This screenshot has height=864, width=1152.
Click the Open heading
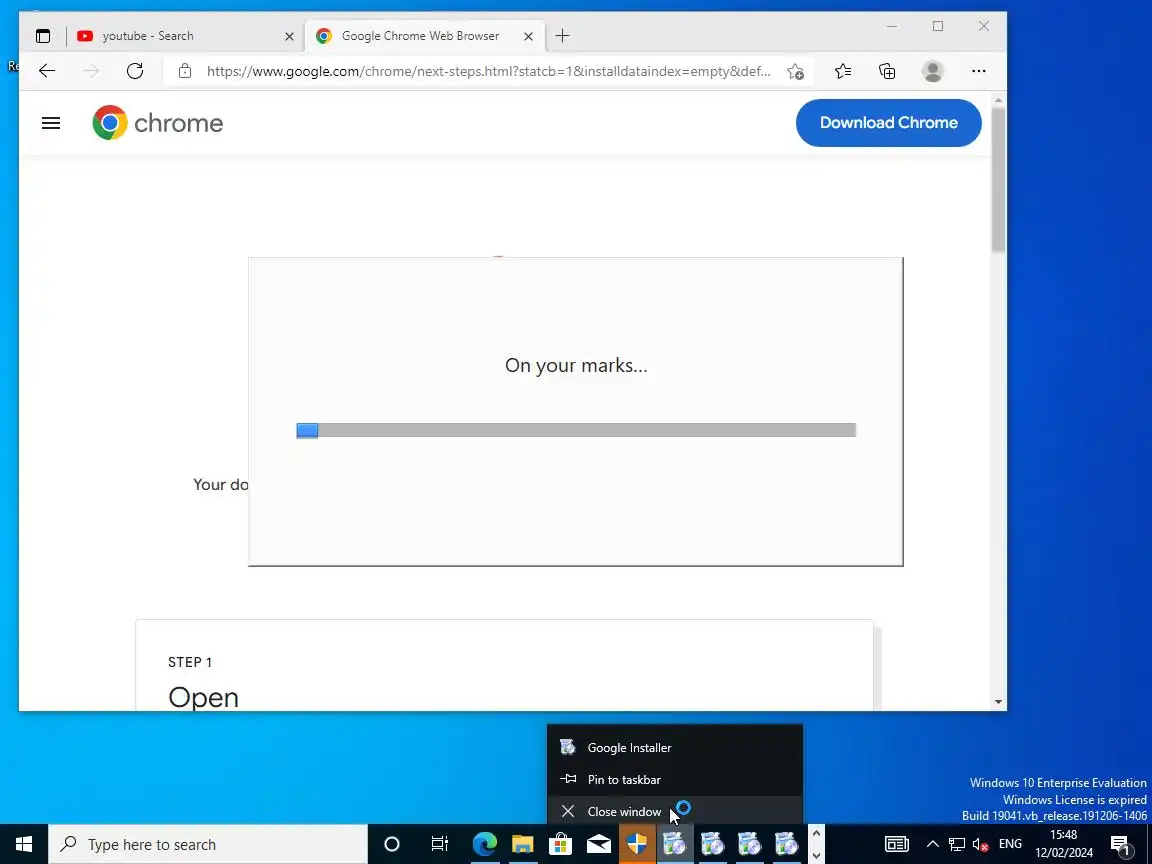point(204,697)
